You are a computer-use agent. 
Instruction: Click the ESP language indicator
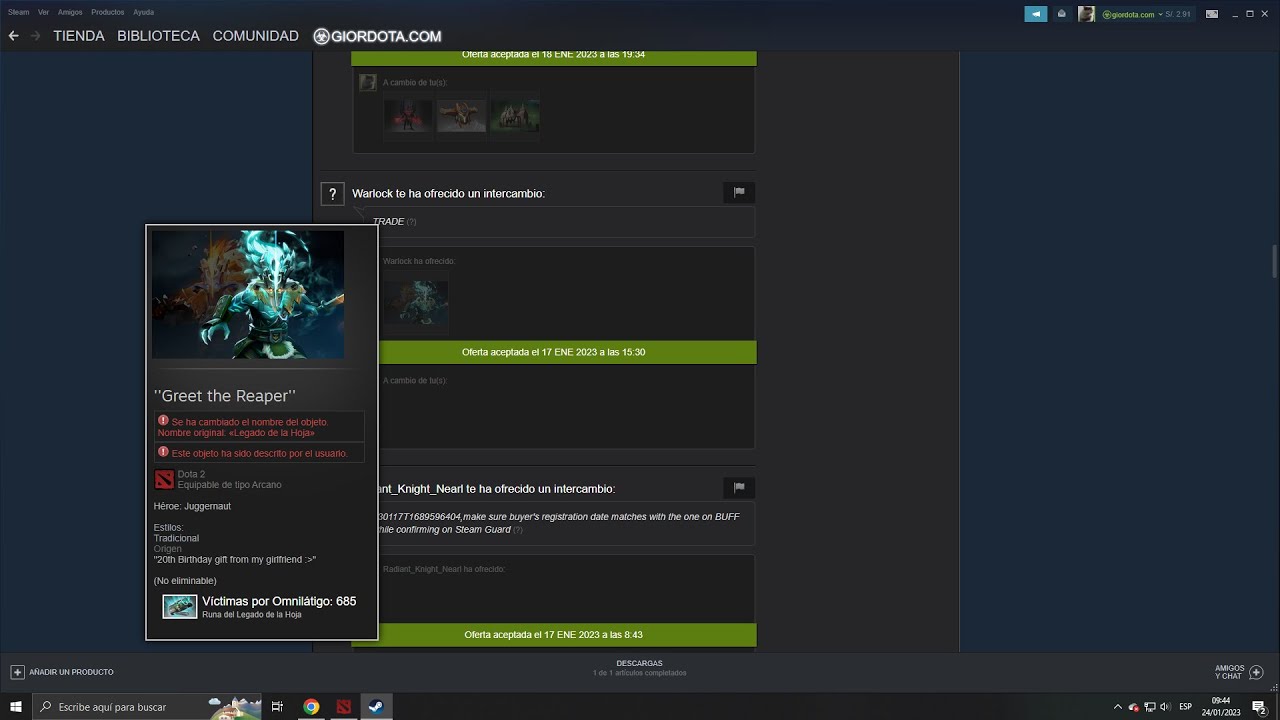(x=1185, y=707)
